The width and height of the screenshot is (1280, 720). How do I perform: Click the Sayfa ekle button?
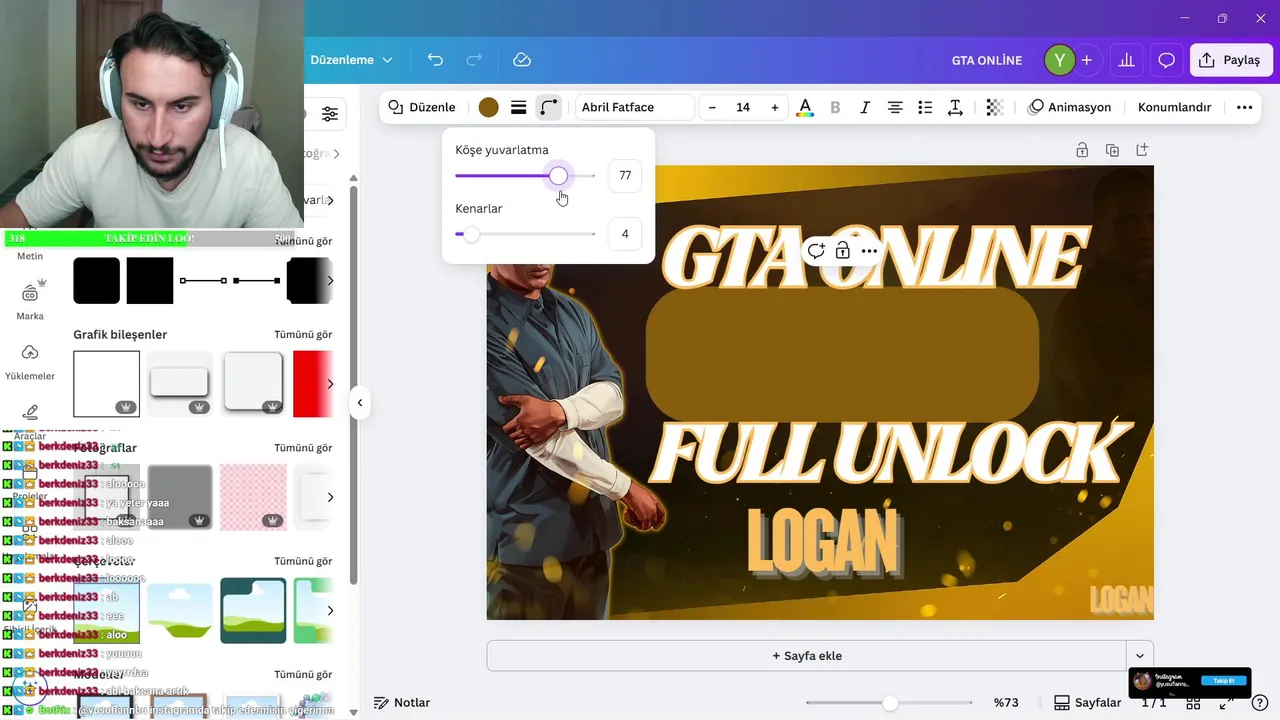(x=807, y=656)
